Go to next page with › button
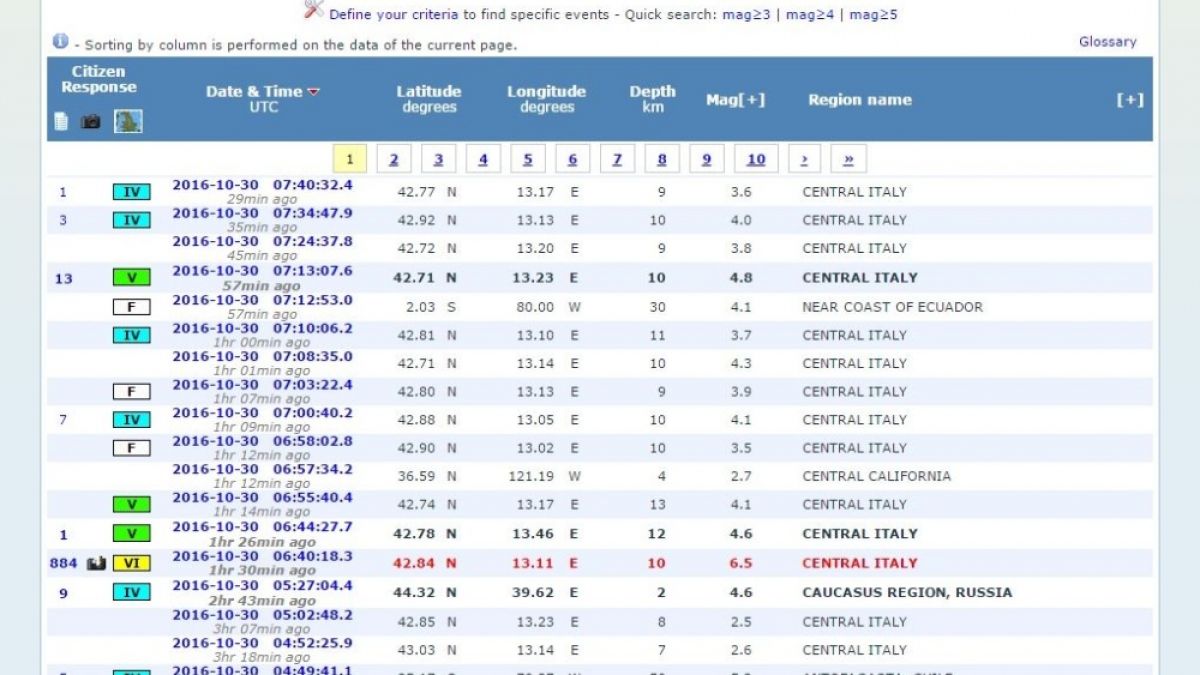1200x675 pixels. click(804, 159)
